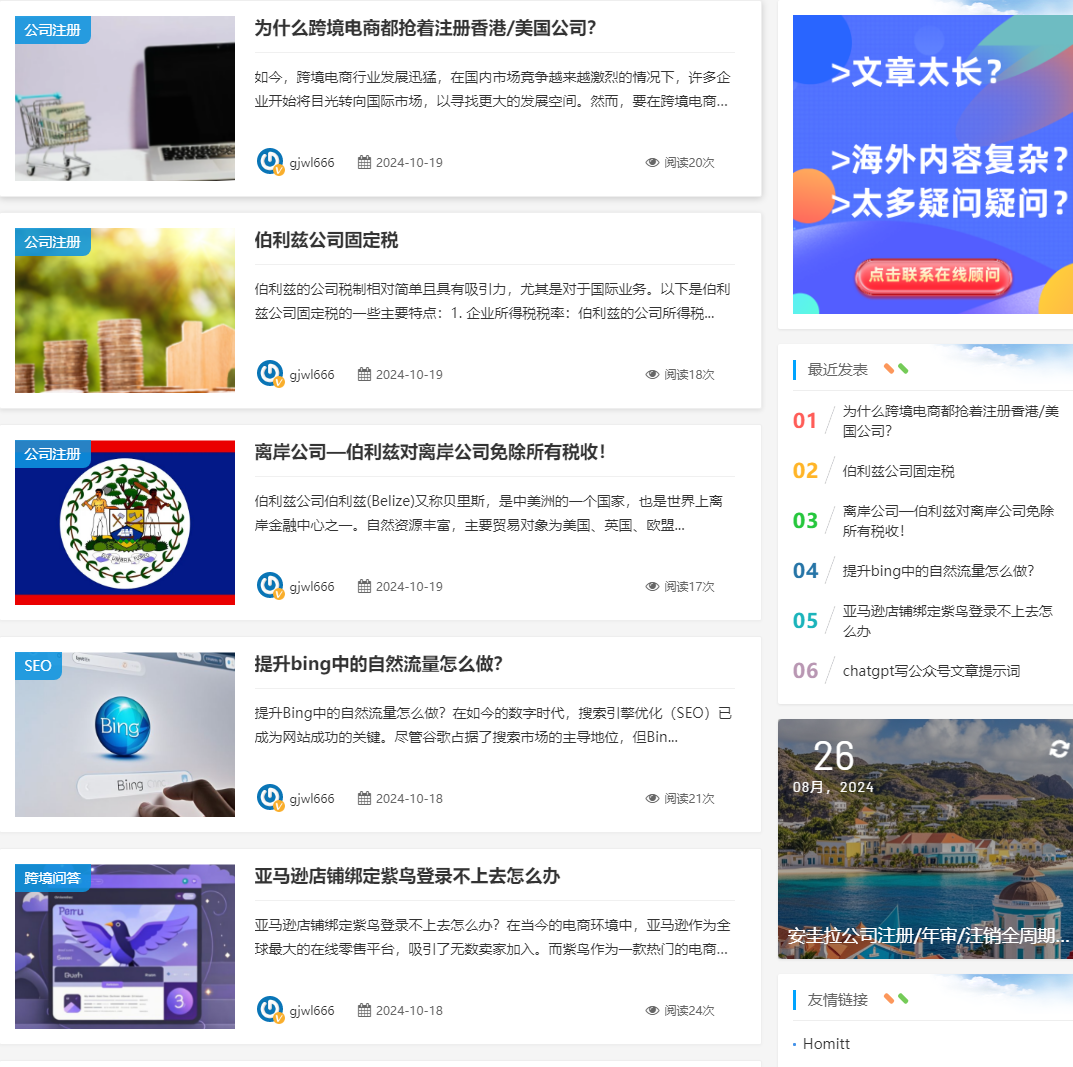Screen dimensions: 1073x1067
Task: Click the Belize flag article thumbnail
Action: (x=125, y=522)
